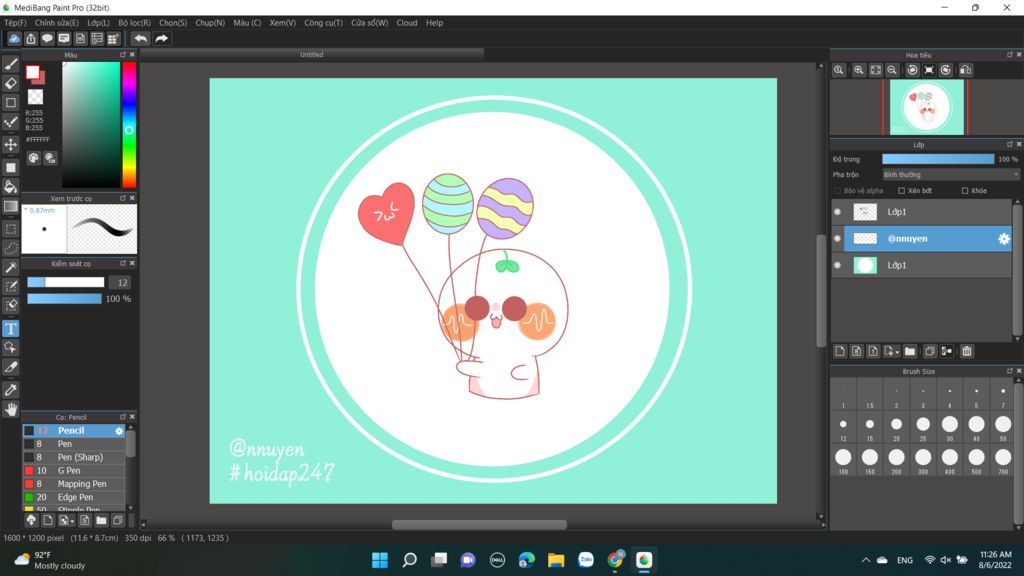Select the rectangular Select tool
The image size is (1024, 576).
[10, 229]
